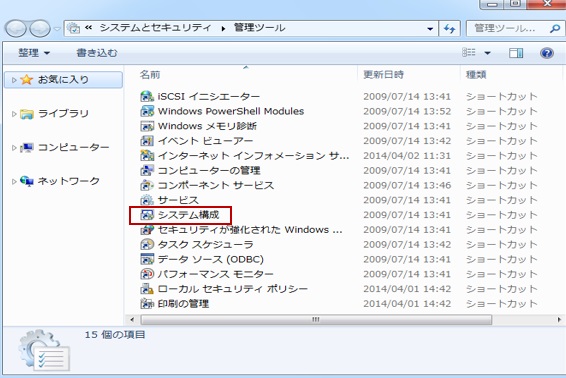The width and height of the screenshot is (566, 378).
Task: Select the タスク スケジューラ icon
Action: point(147,244)
